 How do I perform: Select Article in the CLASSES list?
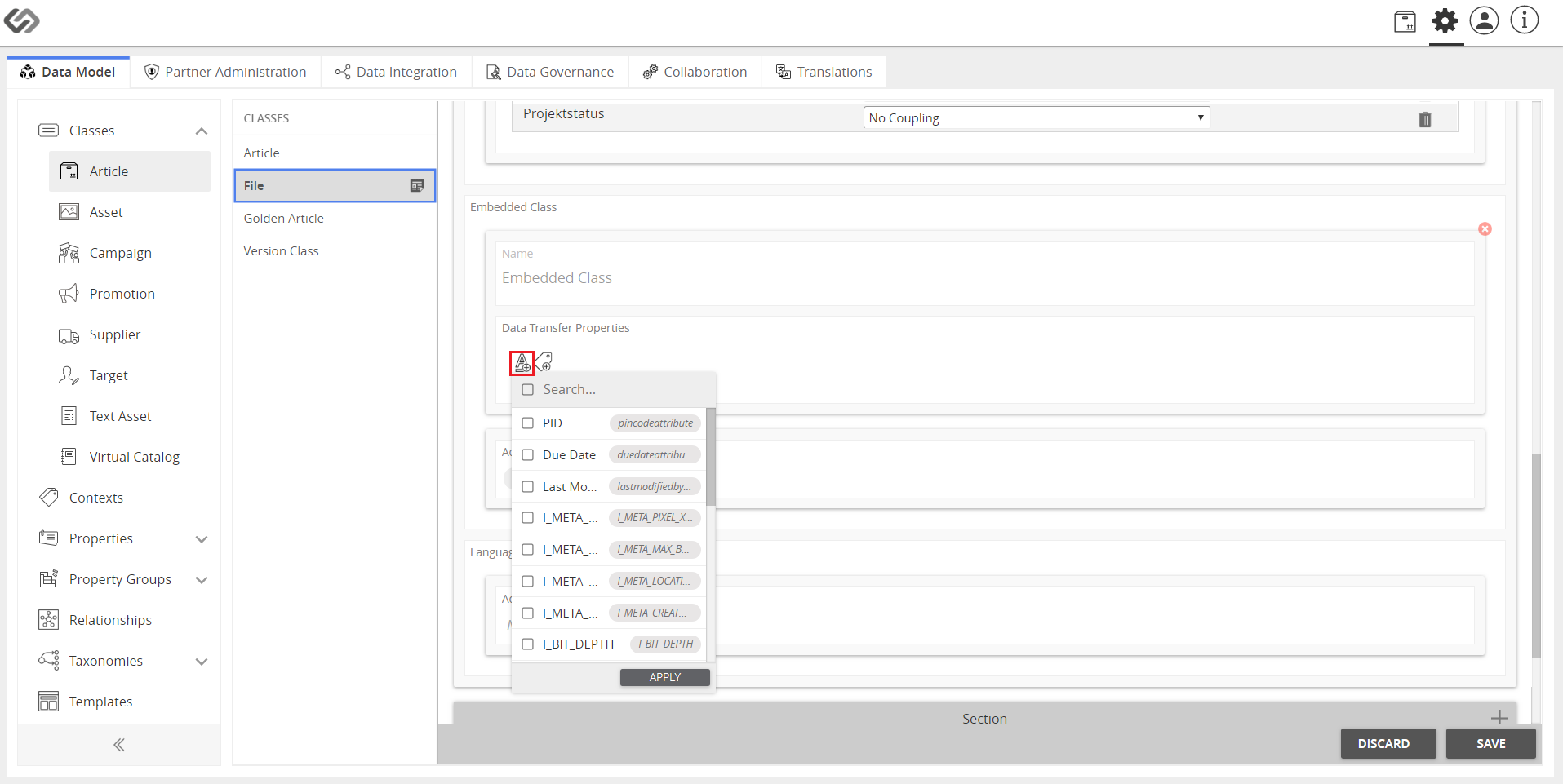(335, 153)
